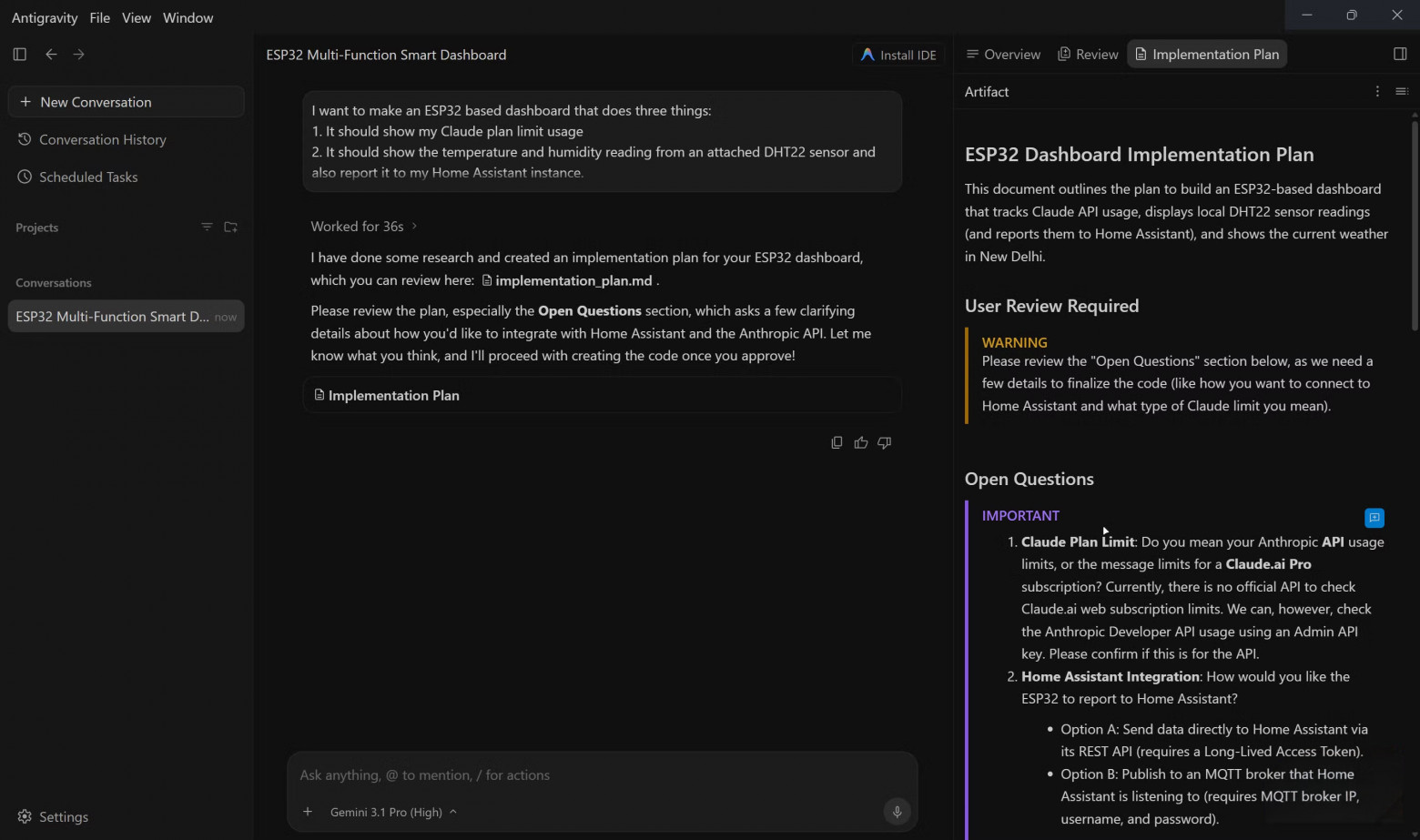This screenshot has width=1420, height=840.
Task: Click the thumbs up feedback icon
Action: click(861, 442)
